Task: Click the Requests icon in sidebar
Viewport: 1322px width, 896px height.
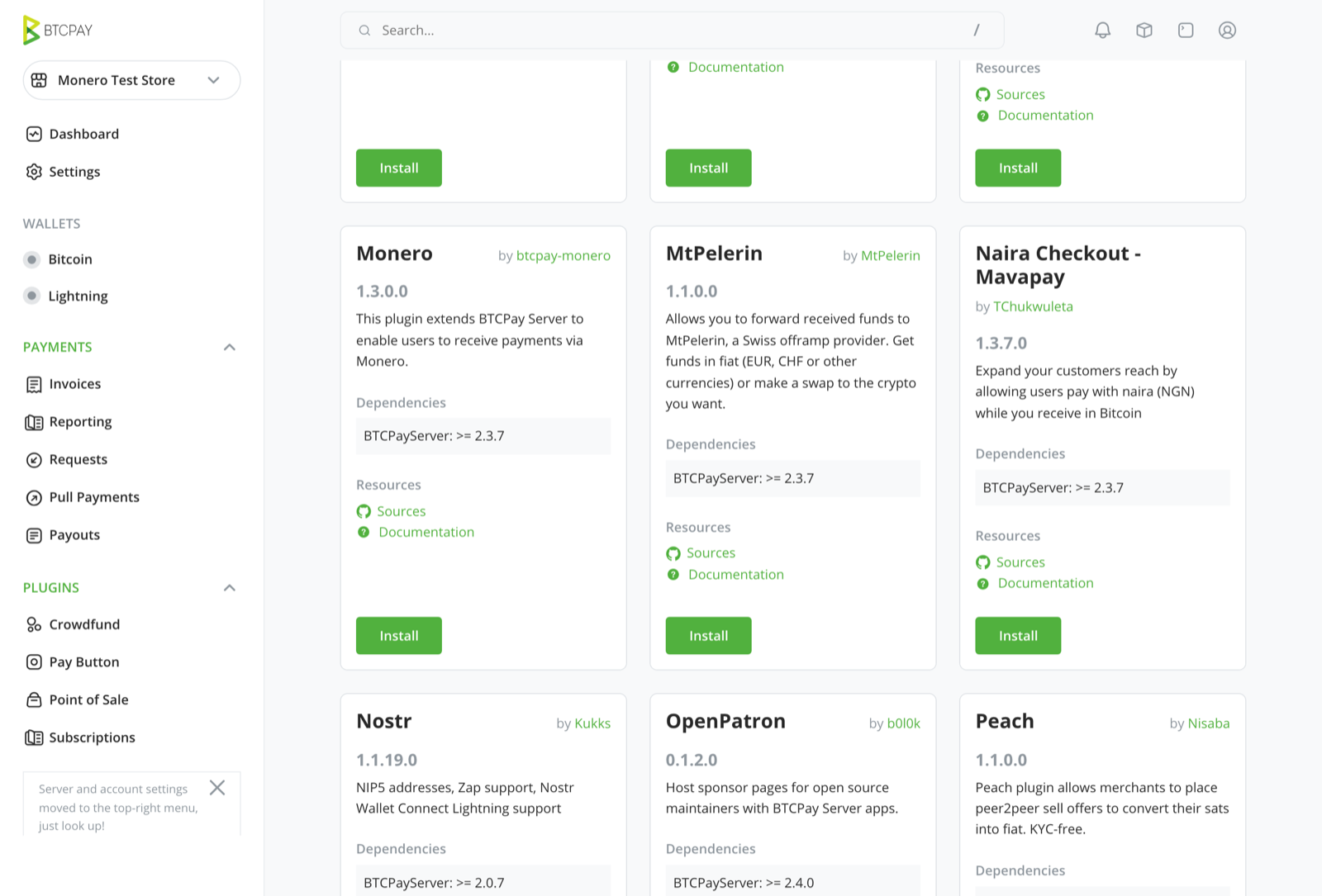Action: pos(34,460)
